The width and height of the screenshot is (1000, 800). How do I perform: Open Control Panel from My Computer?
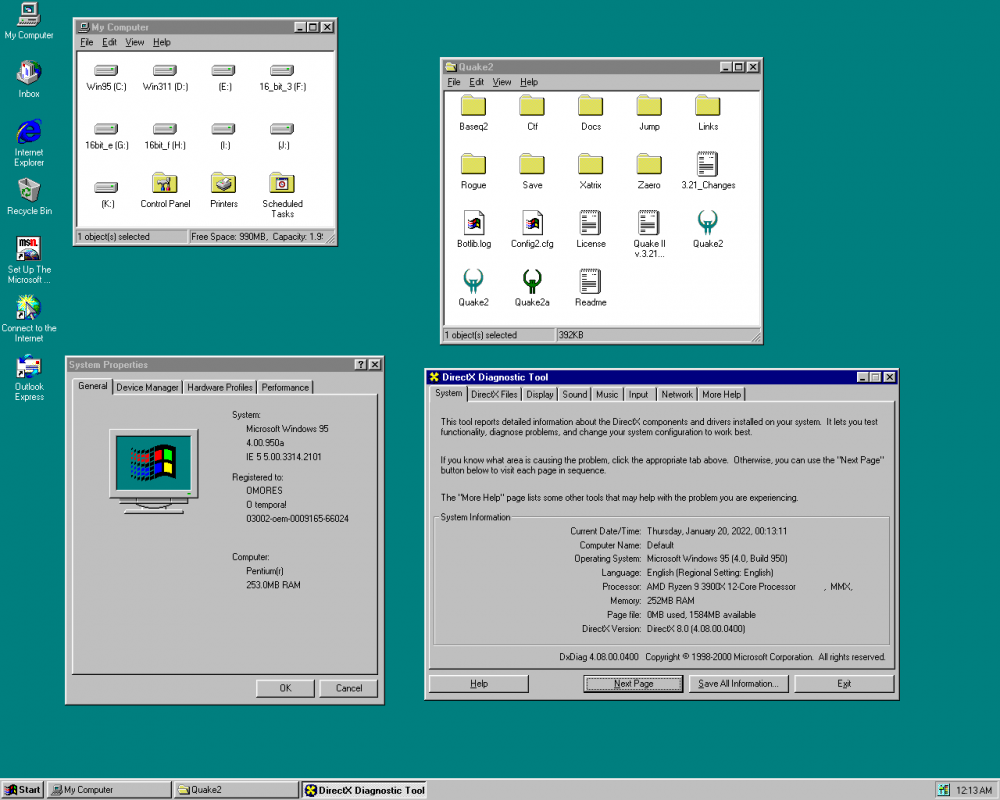[x=164, y=185]
